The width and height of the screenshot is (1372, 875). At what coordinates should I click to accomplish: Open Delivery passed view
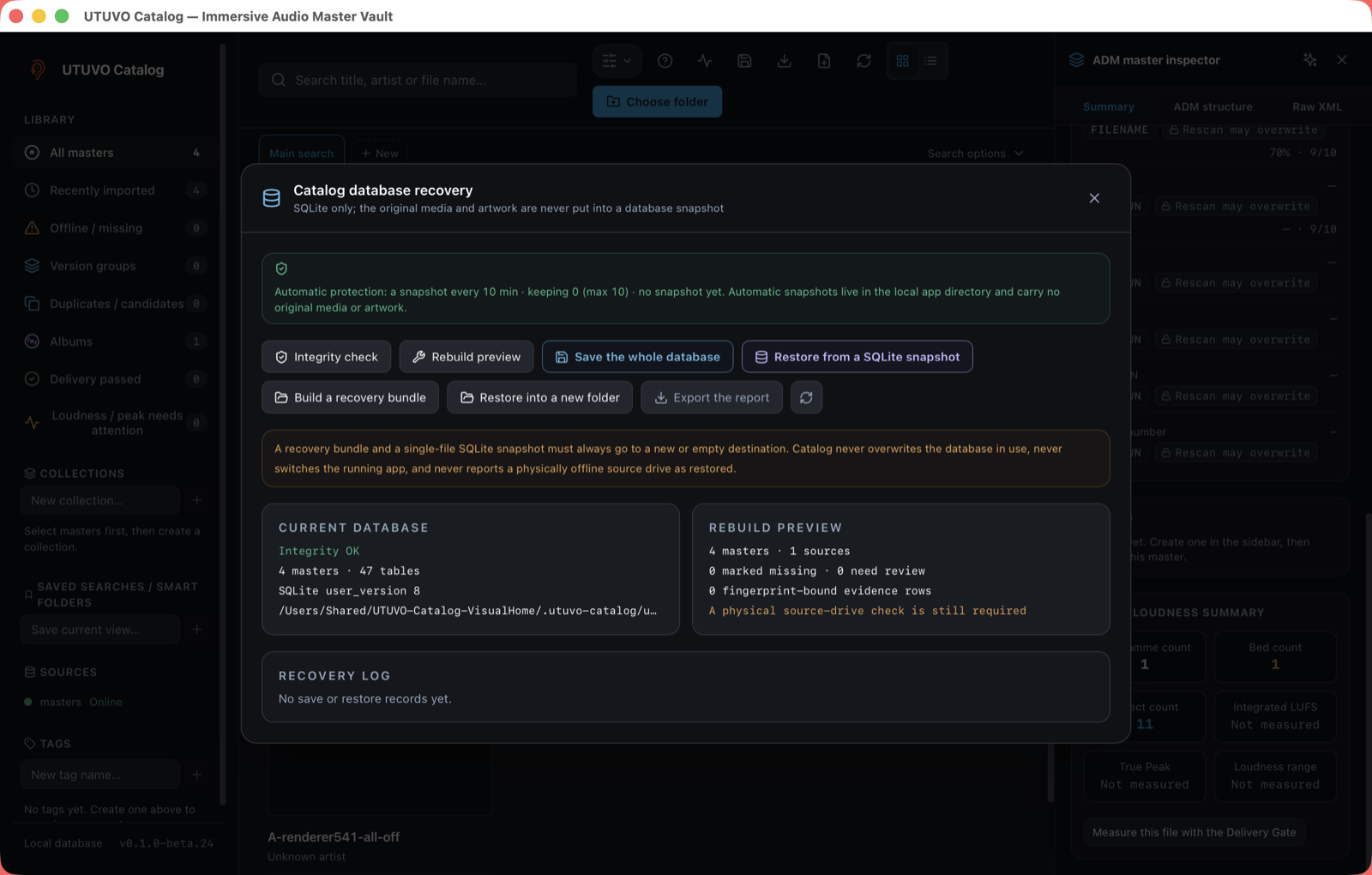116,379
